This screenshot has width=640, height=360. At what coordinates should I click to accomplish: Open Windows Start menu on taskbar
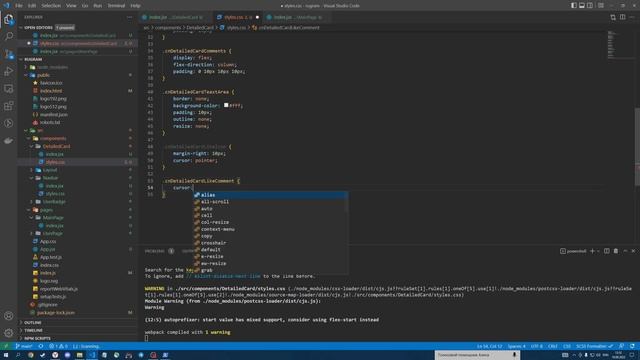click(x=6, y=355)
